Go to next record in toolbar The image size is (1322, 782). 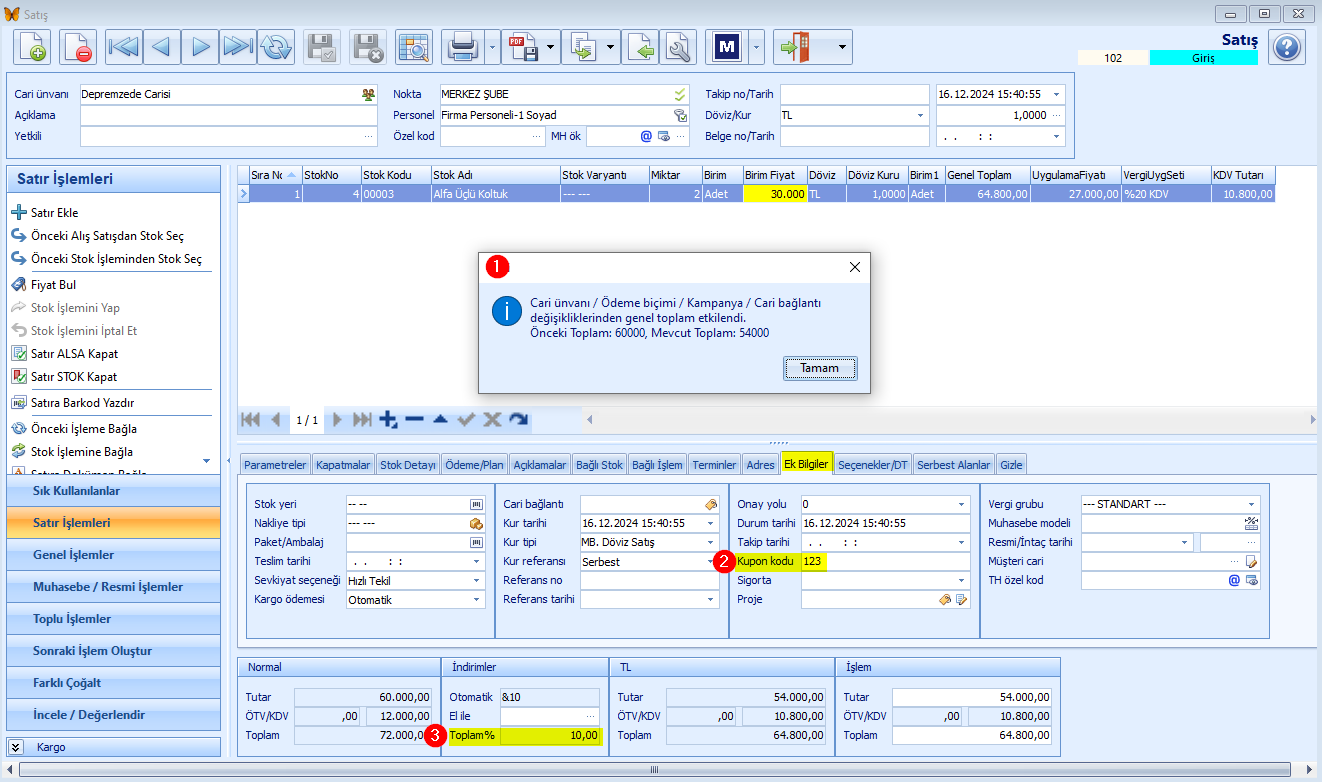(x=200, y=46)
